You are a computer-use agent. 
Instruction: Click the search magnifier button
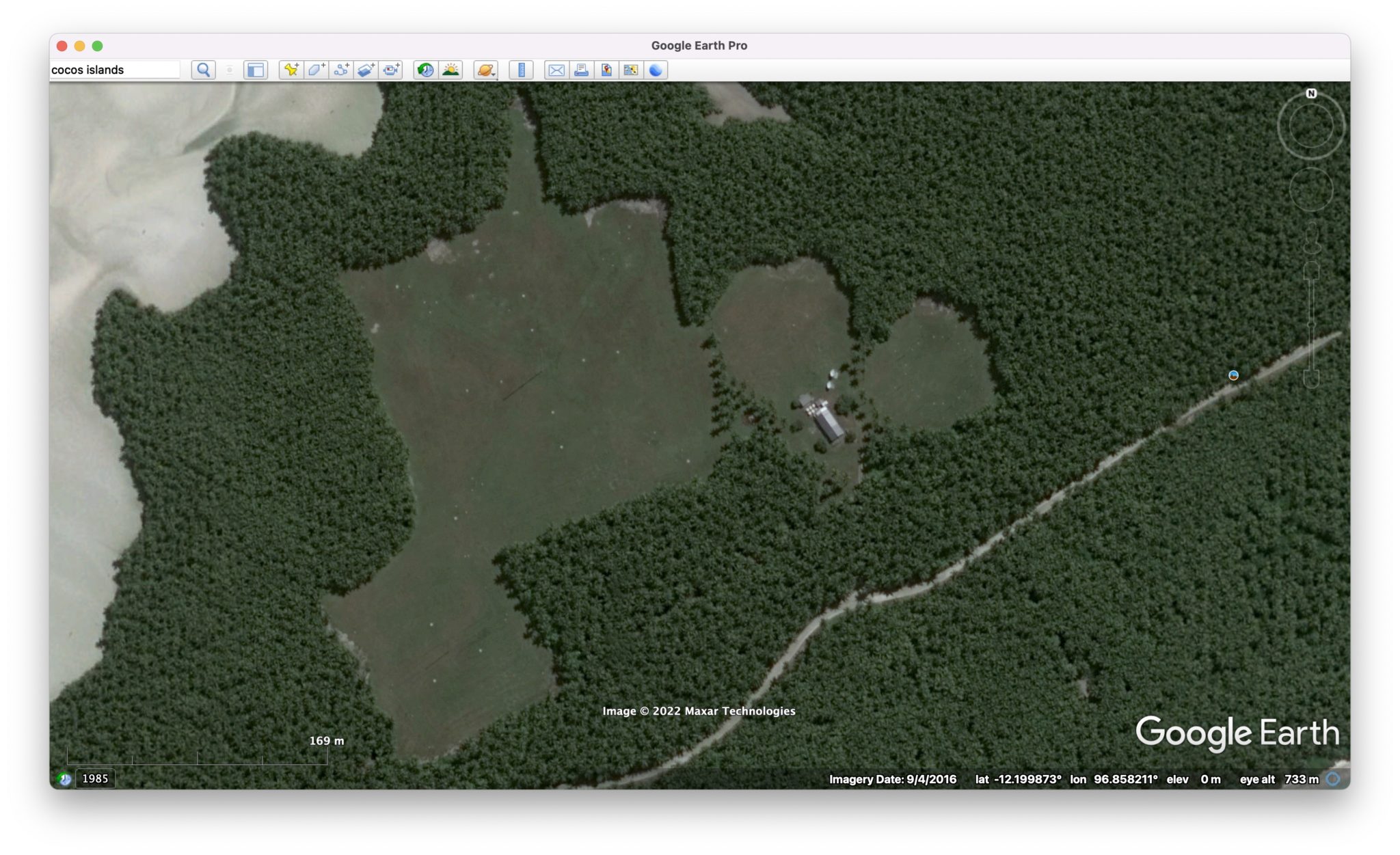pos(203,70)
